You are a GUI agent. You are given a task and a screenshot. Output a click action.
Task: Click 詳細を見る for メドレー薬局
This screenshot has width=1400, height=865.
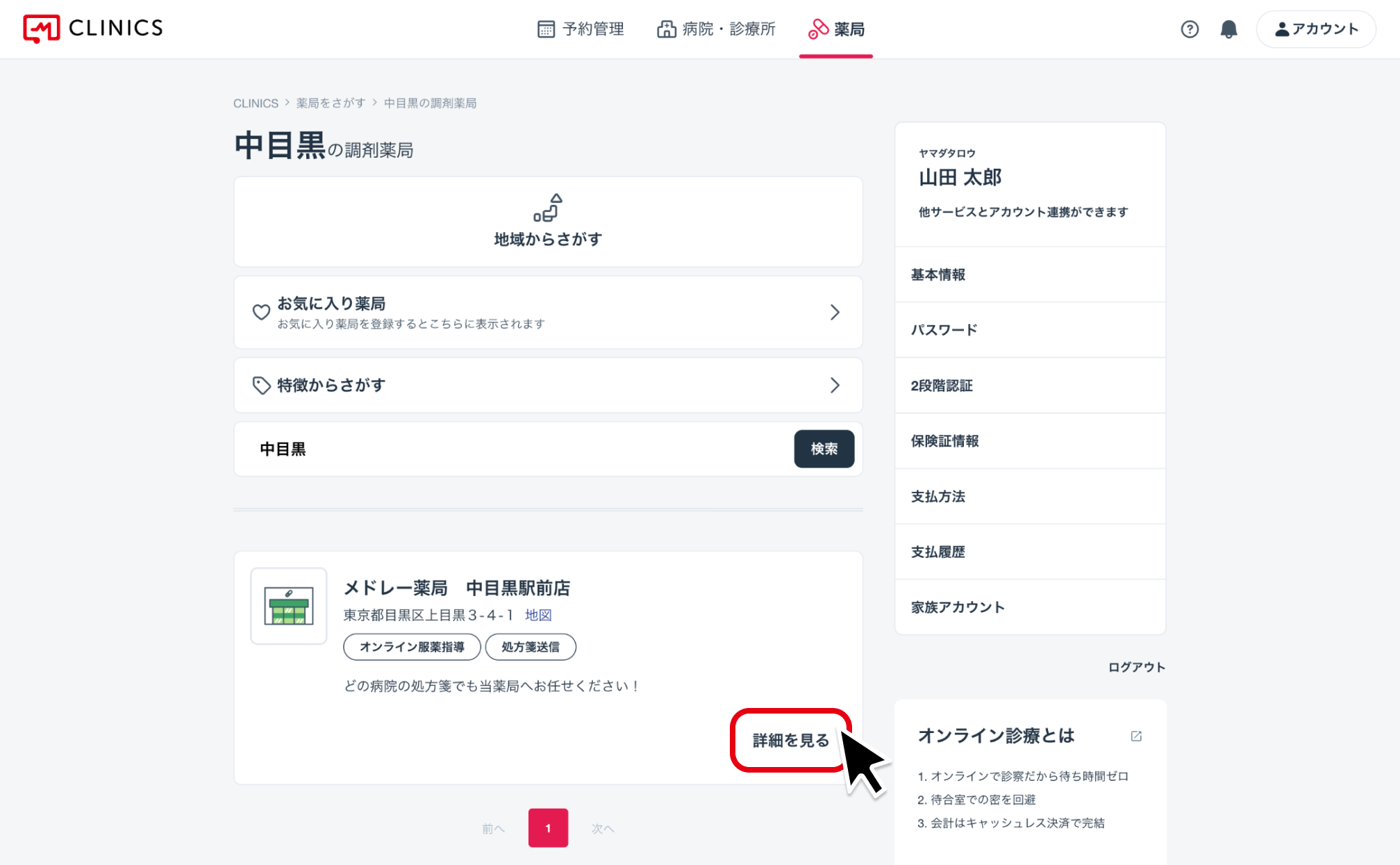pyautogui.click(x=791, y=741)
